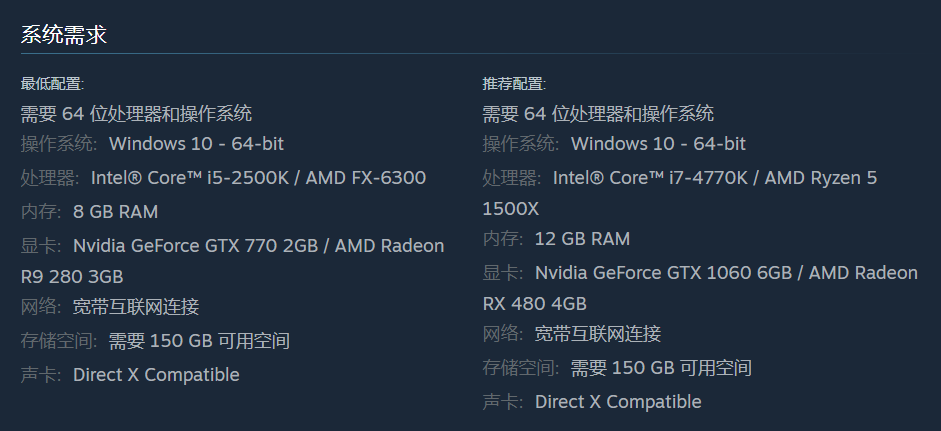Click the 最低配置 label

[x=52, y=83]
